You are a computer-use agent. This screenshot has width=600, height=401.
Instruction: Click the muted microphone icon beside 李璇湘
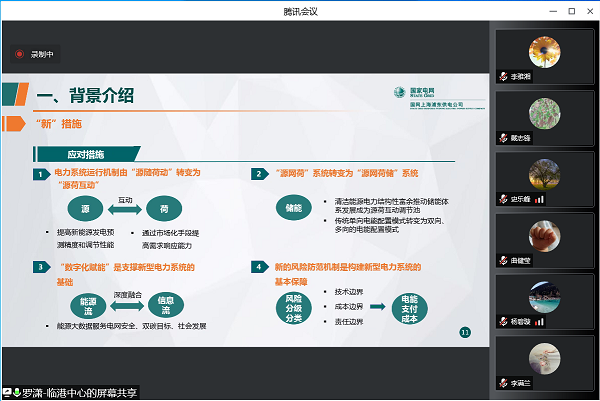[x=503, y=77]
